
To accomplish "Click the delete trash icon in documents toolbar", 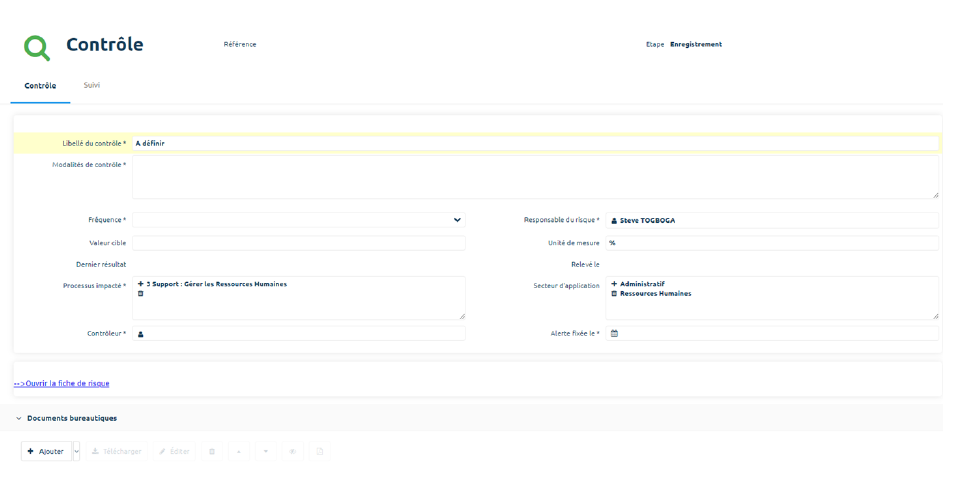I will tap(211, 452).
